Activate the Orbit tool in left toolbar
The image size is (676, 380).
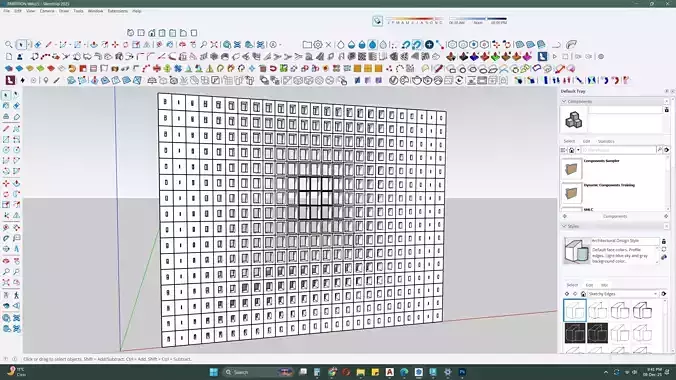click(6, 261)
